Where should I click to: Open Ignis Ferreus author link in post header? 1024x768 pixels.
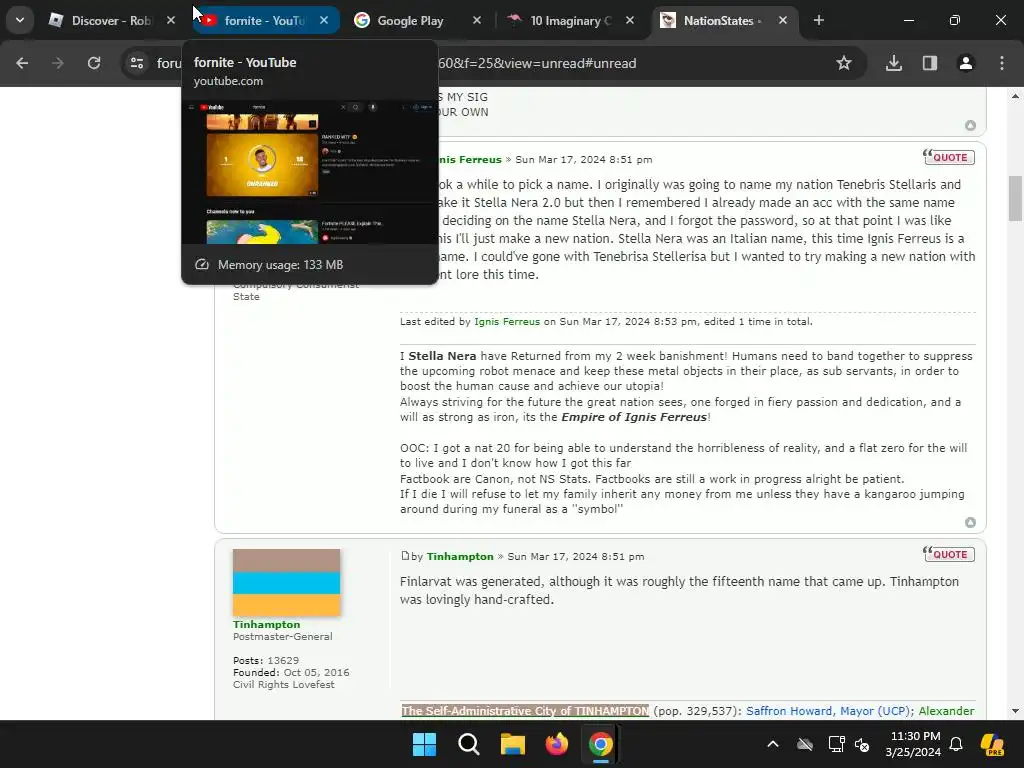point(470,159)
